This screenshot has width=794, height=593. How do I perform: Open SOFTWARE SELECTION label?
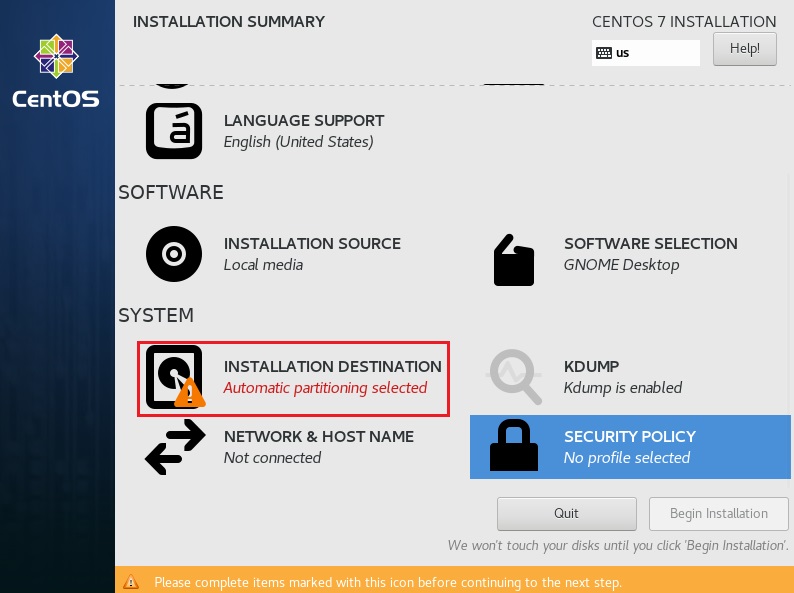pyautogui.click(x=651, y=244)
